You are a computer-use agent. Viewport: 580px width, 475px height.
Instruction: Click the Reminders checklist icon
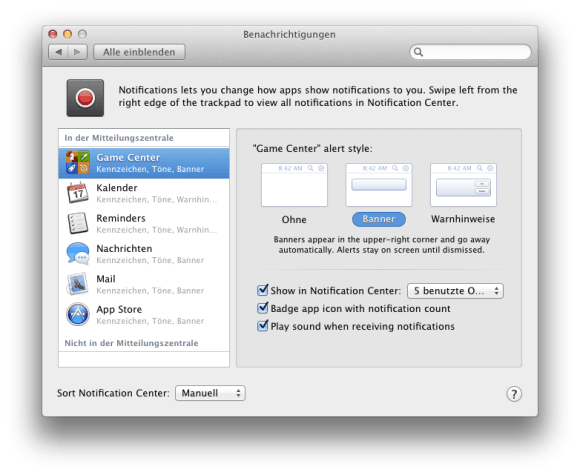tap(78, 223)
